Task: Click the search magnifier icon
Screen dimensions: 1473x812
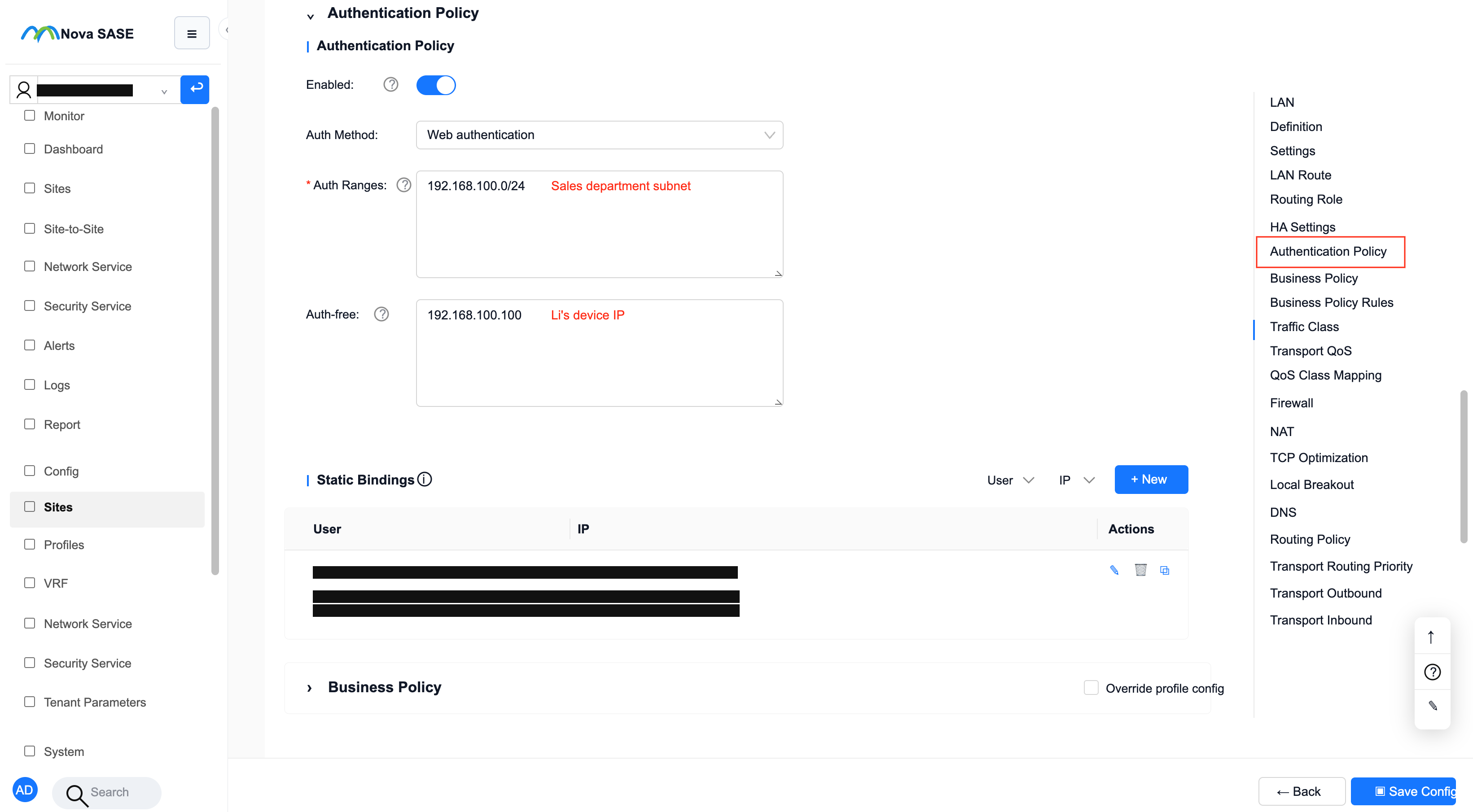Action: click(x=77, y=795)
